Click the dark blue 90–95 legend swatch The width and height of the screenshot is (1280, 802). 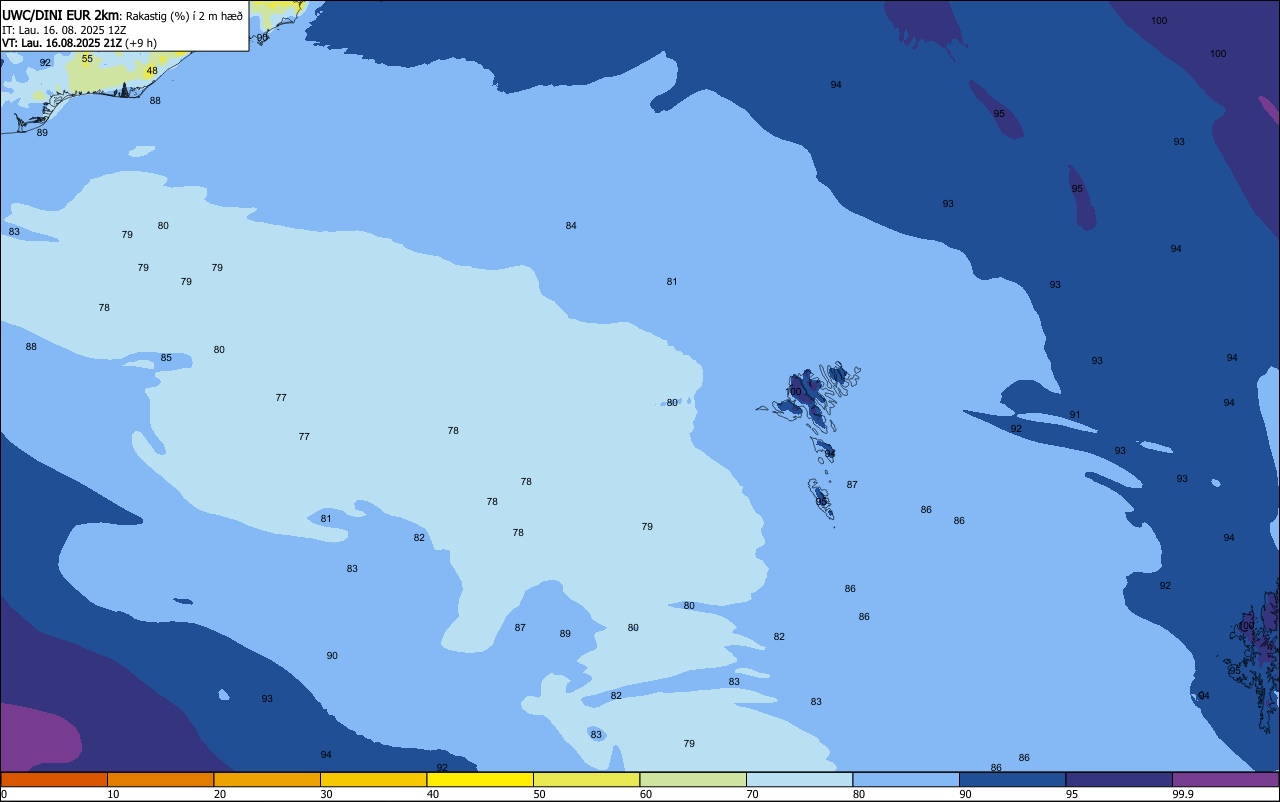pos(1012,779)
